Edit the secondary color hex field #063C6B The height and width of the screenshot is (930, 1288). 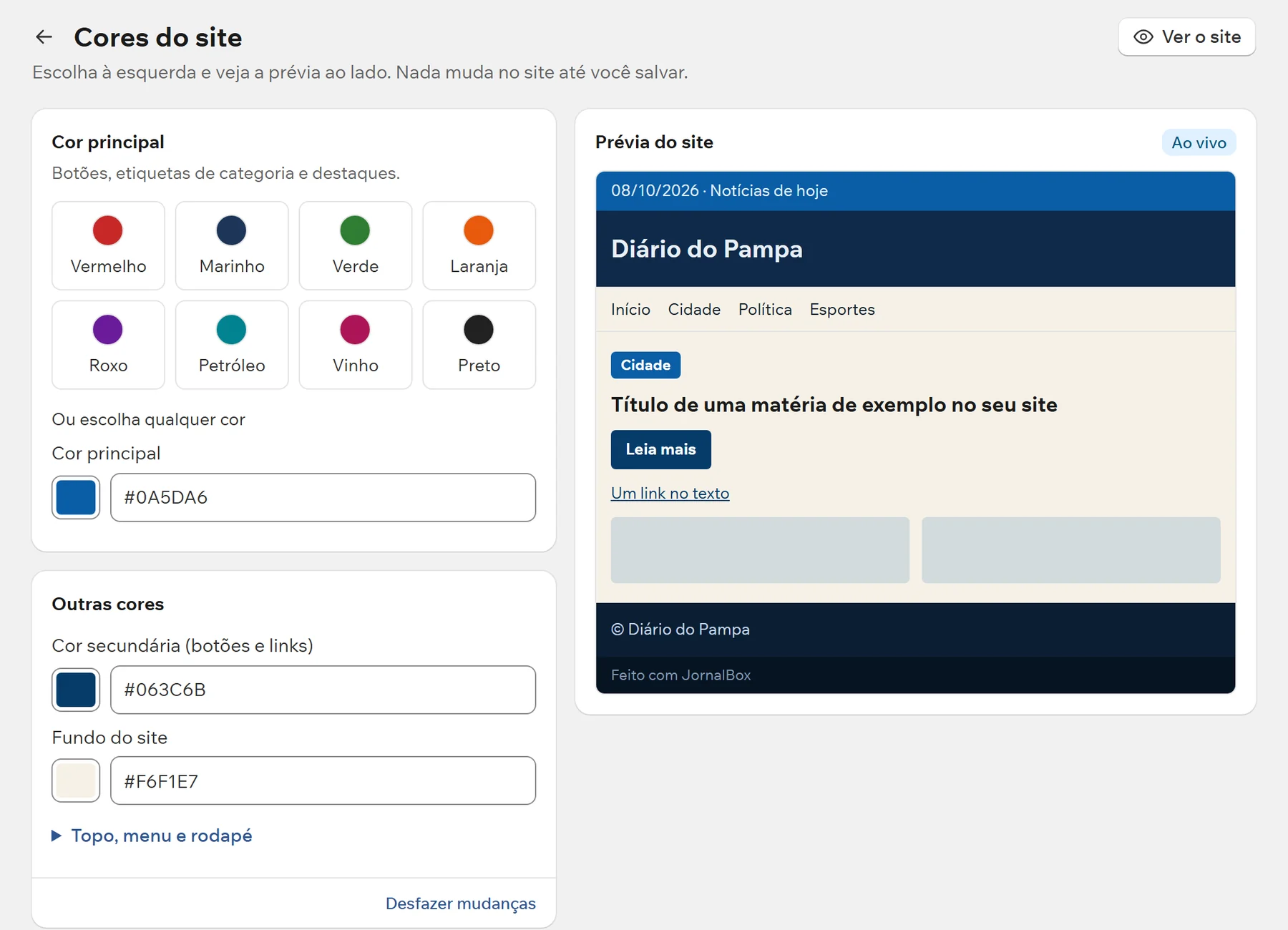[323, 690]
